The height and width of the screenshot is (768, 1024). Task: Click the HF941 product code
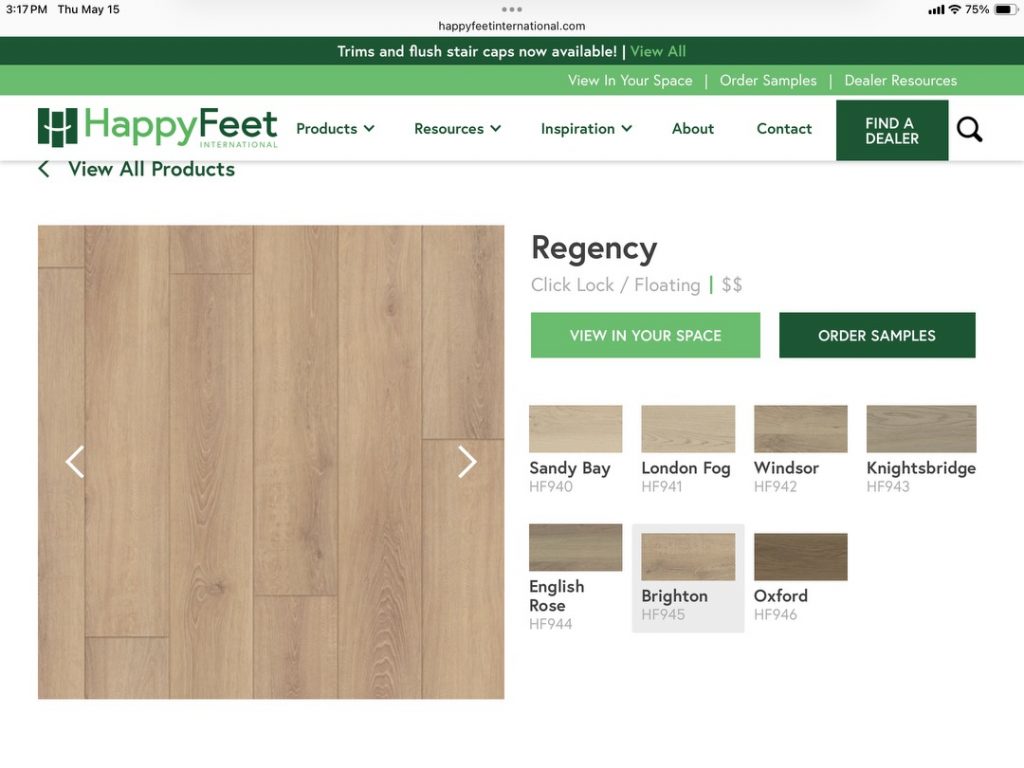click(662, 487)
